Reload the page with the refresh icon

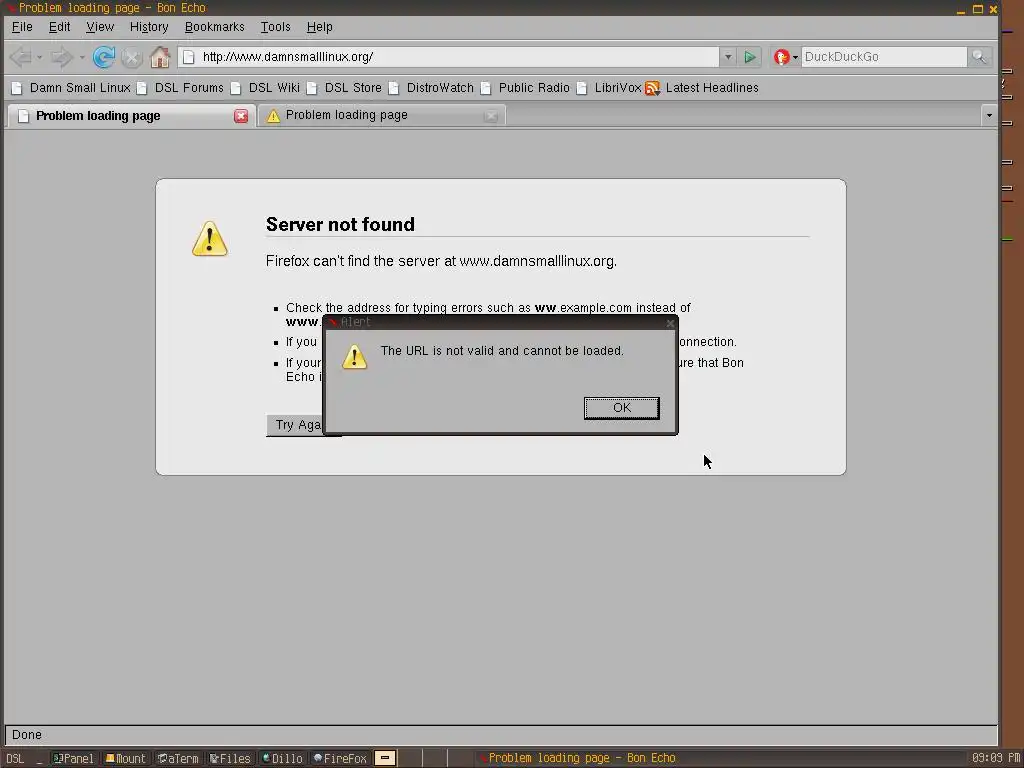click(x=103, y=57)
